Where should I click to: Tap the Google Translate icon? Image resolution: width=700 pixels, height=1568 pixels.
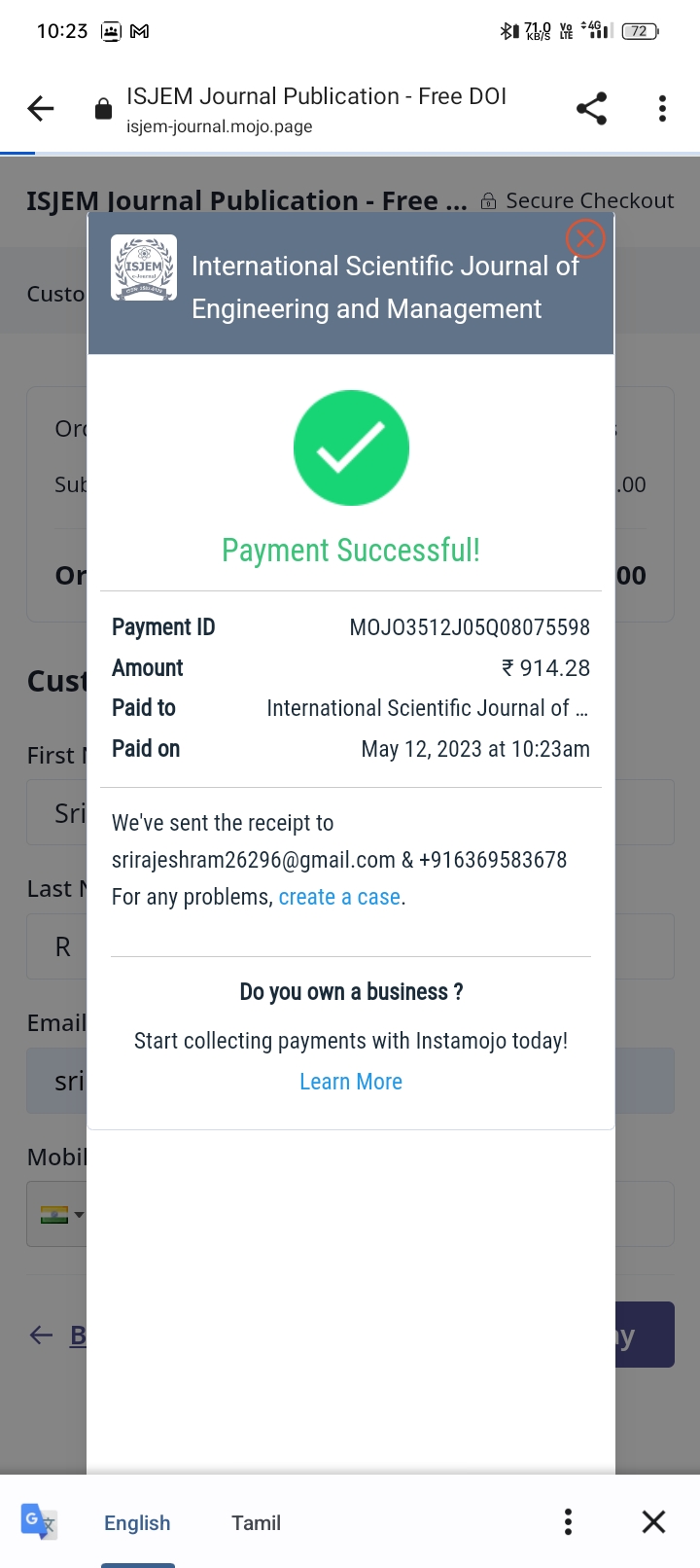pos(39,1521)
